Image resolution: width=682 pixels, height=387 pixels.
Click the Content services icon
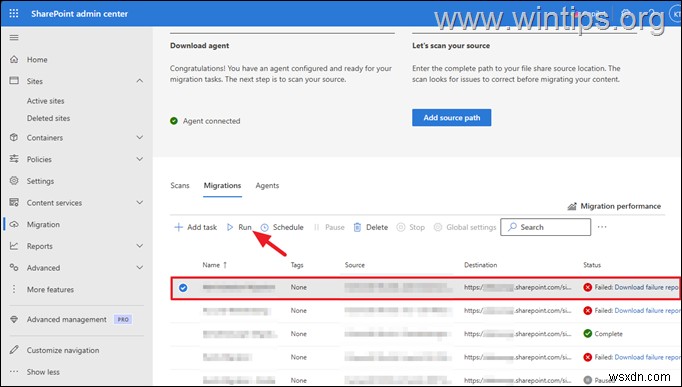(x=14, y=202)
